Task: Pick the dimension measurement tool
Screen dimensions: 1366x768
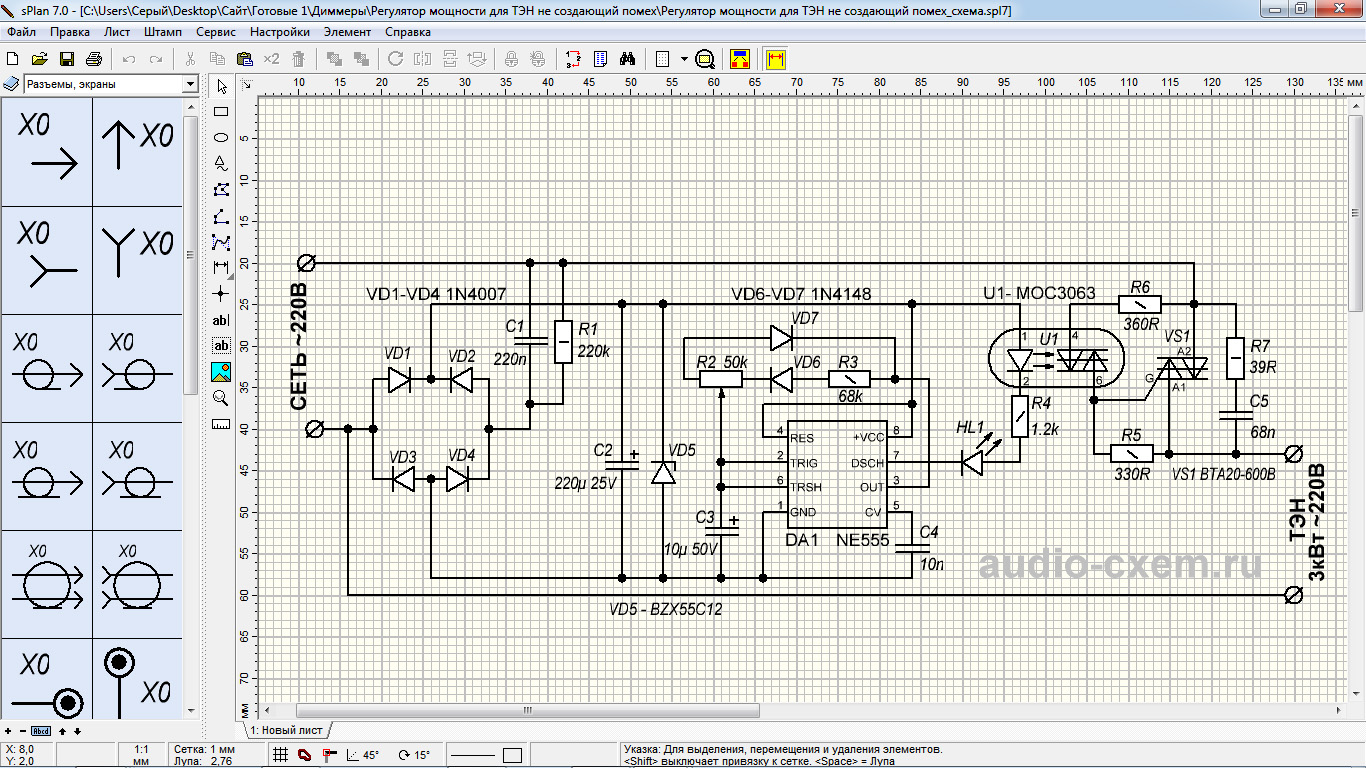Action: [221, 267]
